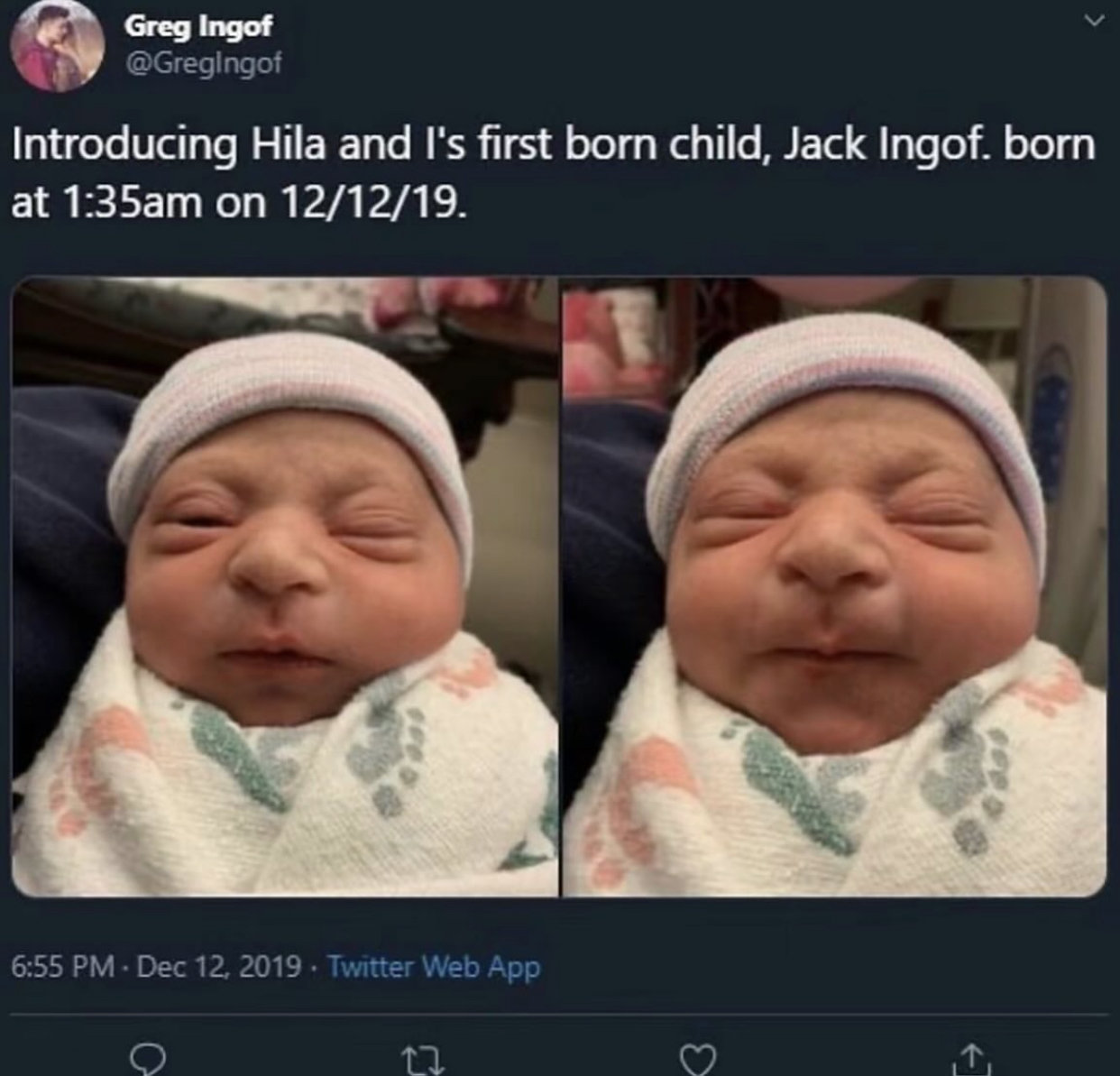
Task: Click the '12/12/19' date in tweet text
Action: point(373,202)
